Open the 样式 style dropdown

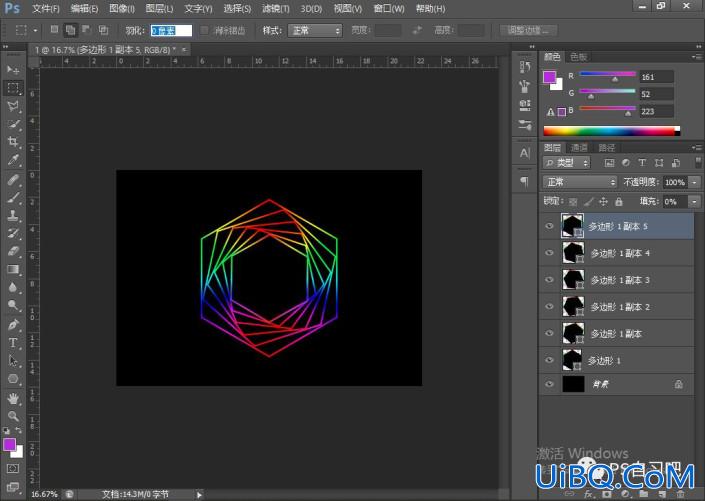pyautogui.click(x=315, y=31)
